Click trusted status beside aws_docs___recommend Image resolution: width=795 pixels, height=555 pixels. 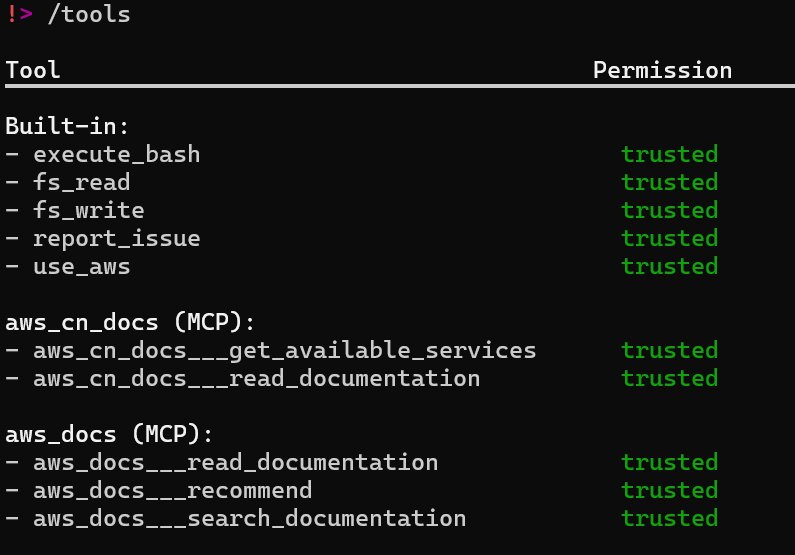[670, 491]
